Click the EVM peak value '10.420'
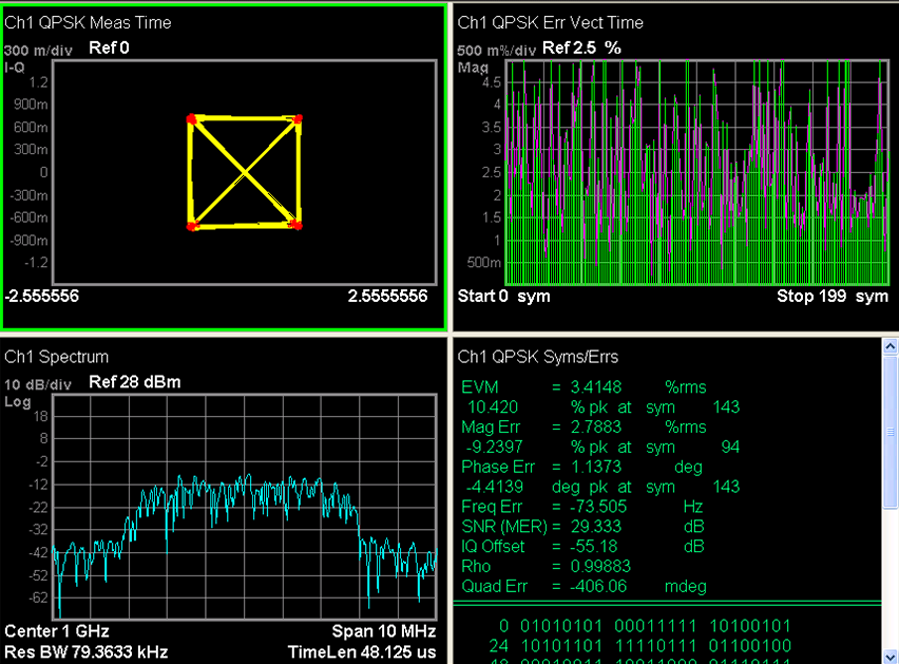The width and height of the screenshot is (900, 665). click(492, 407)
